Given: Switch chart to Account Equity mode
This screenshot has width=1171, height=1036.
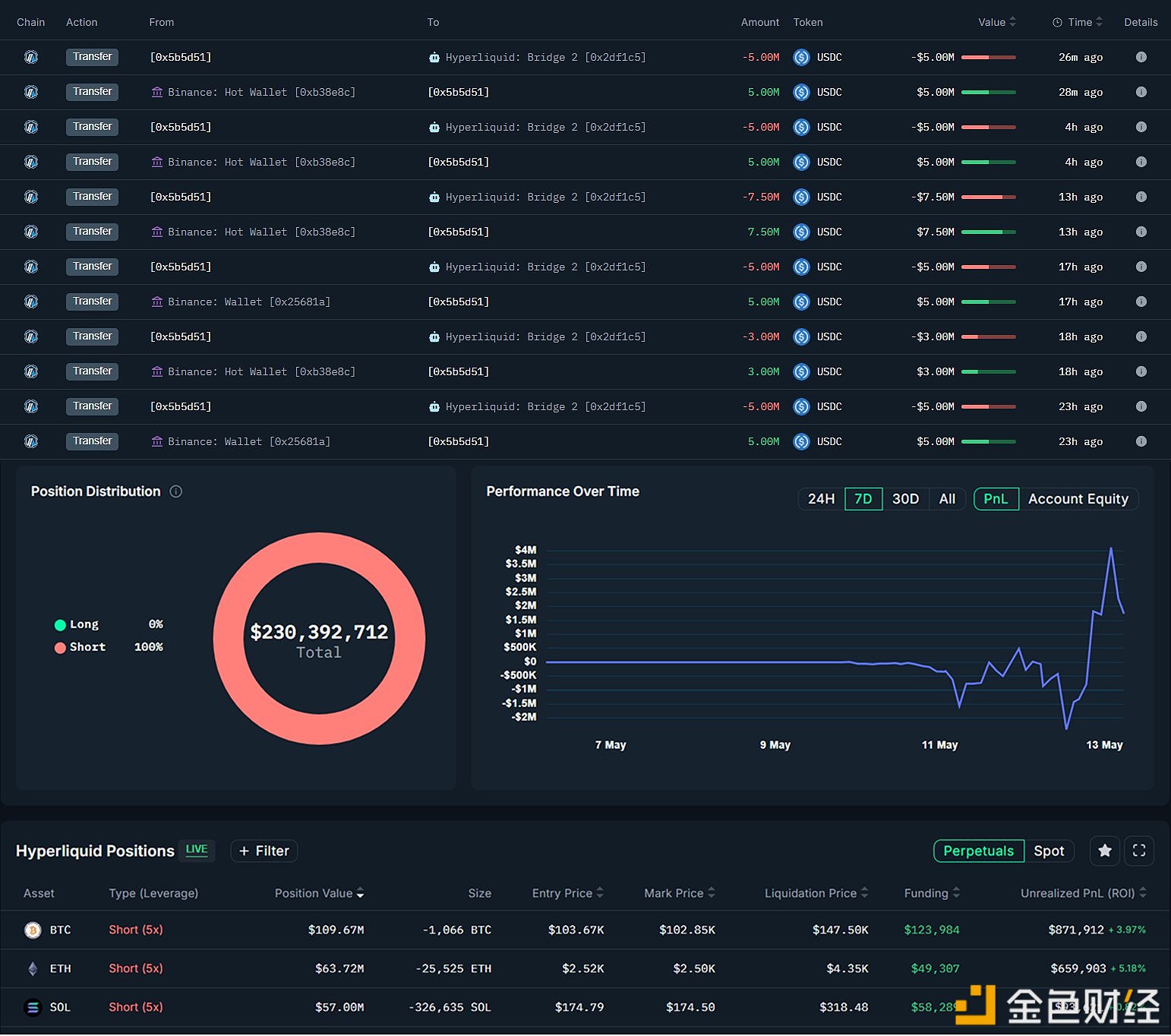Looking at the screenshot, I should pyautogui.click(x=1078, y=499).
